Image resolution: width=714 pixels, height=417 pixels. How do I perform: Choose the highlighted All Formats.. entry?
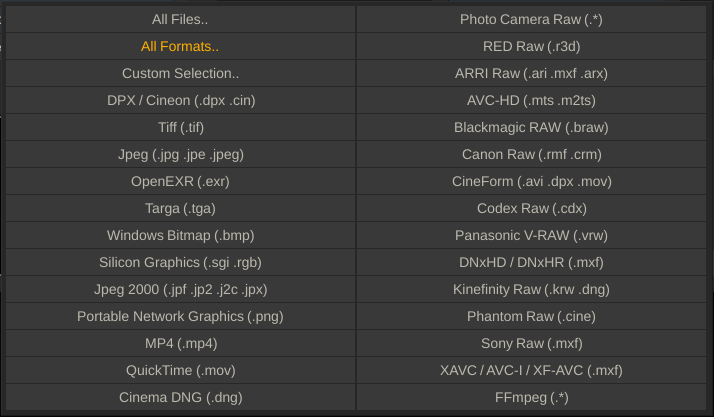tap(180, 46)
